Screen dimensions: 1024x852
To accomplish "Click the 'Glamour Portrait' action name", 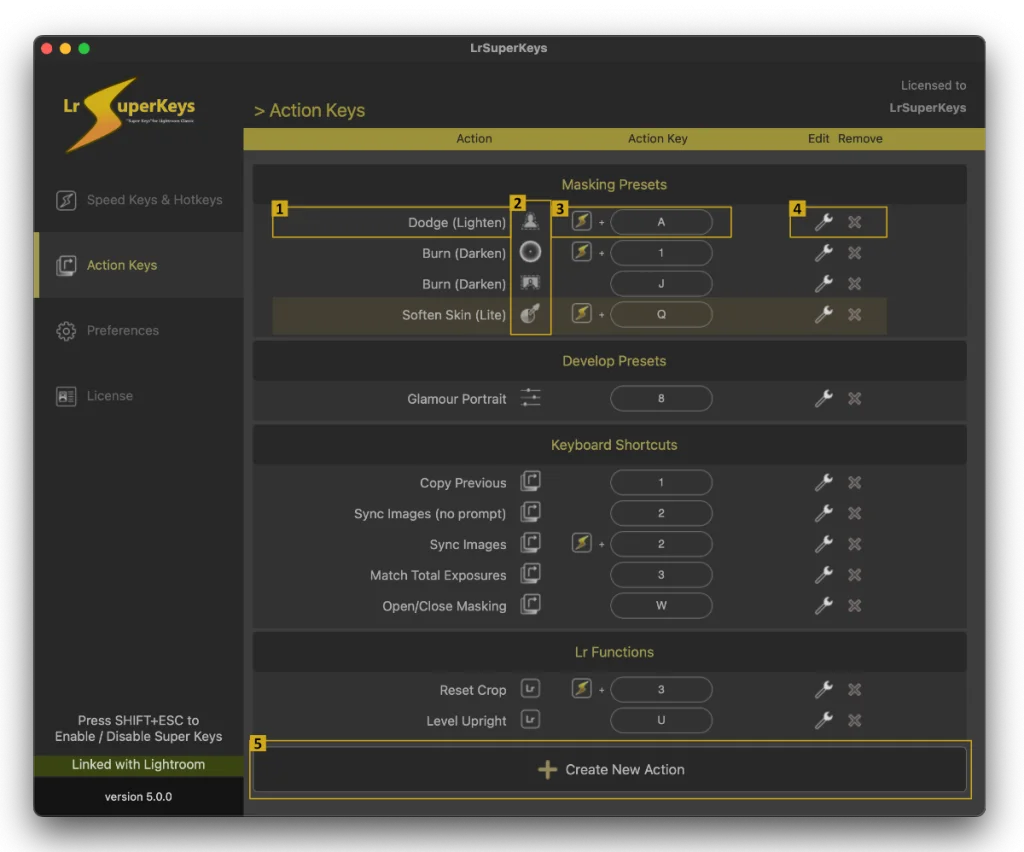I will (x=456, y=399).
